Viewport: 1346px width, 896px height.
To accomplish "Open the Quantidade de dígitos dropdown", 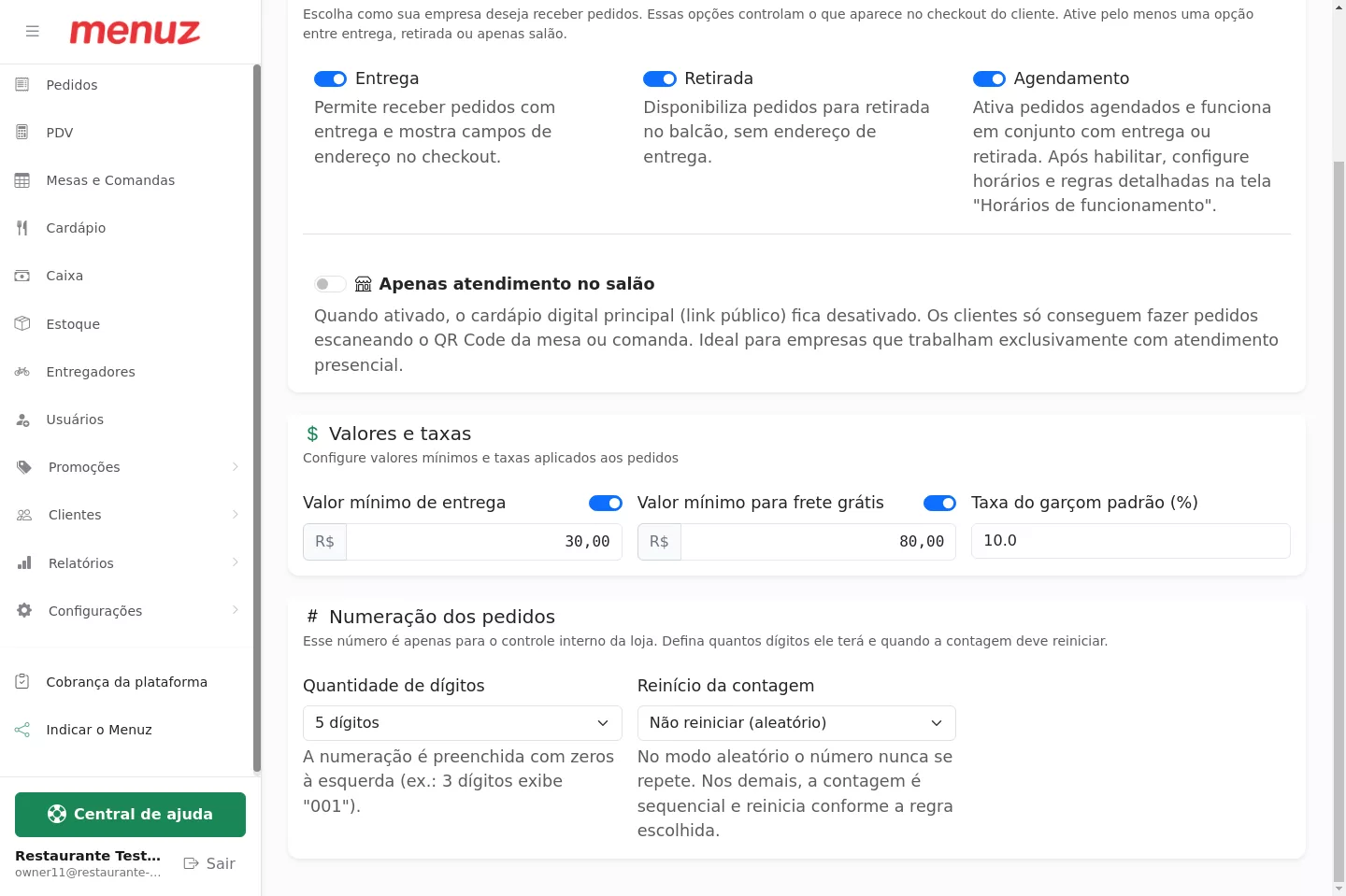I will [463, 723].
